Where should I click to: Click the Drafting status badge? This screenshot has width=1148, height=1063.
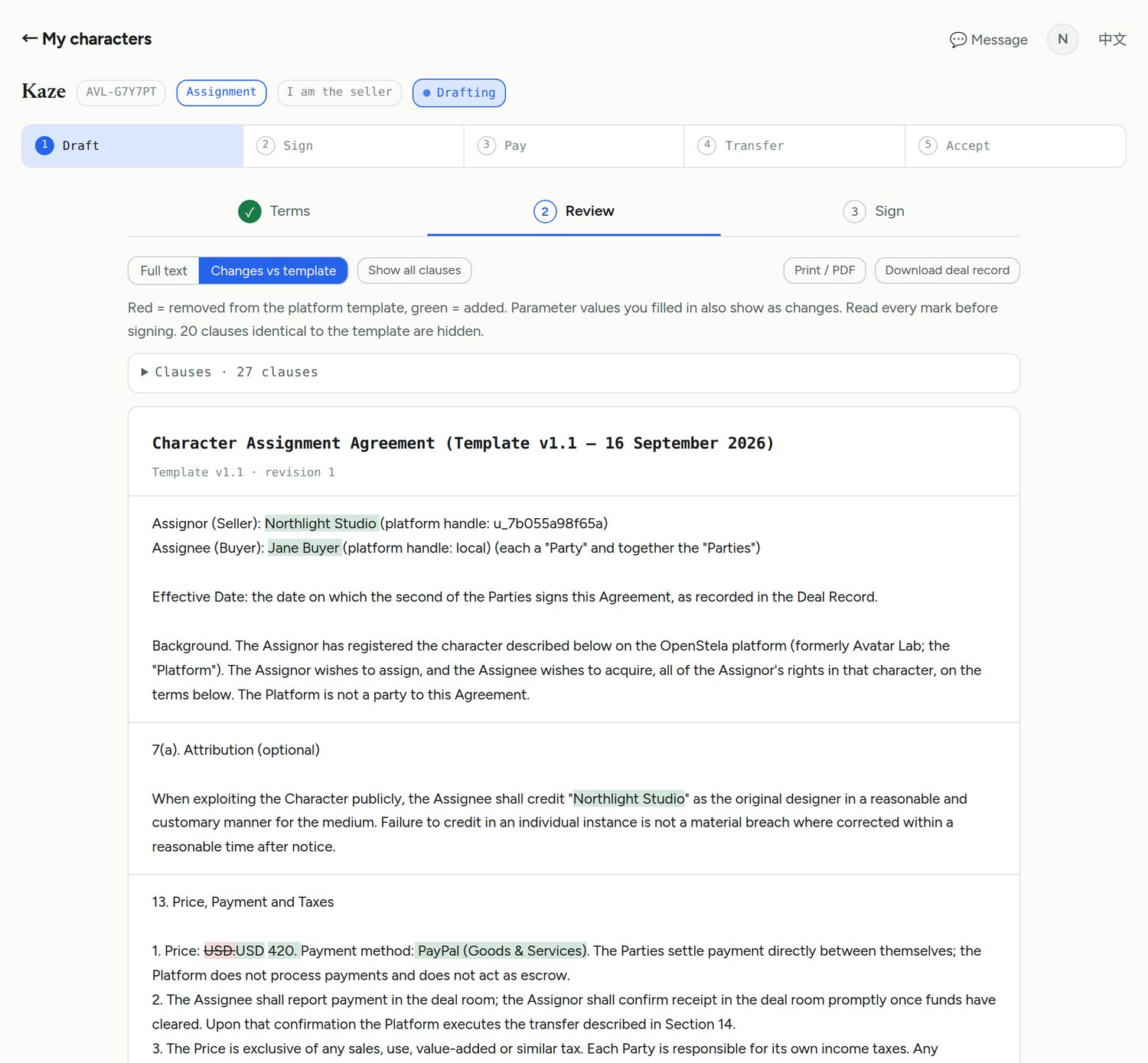[458, 93]
